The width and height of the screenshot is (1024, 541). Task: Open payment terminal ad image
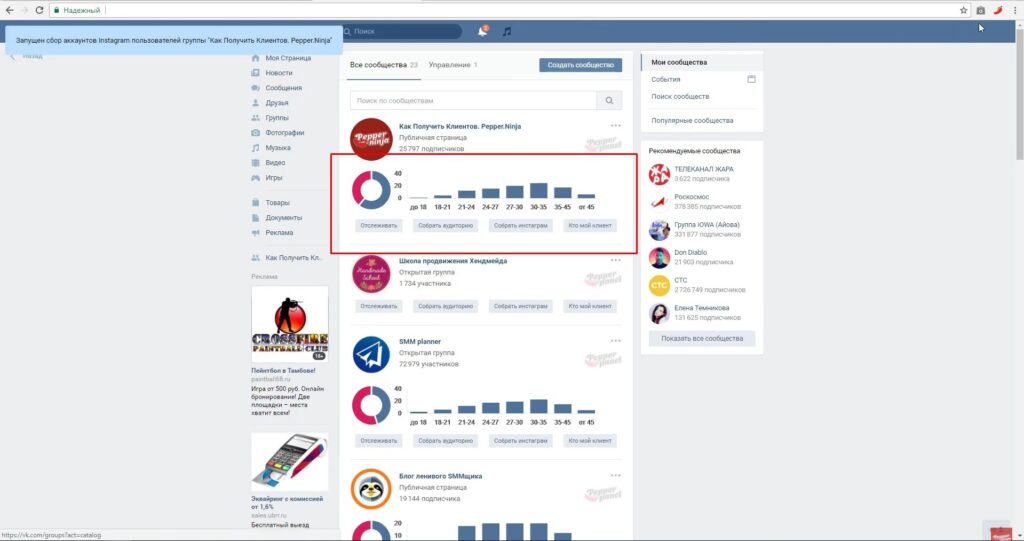coord(290,462)
